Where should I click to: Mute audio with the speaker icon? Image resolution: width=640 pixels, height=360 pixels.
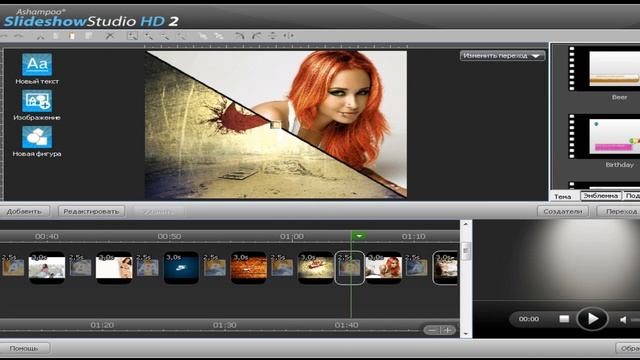point(623,320)
